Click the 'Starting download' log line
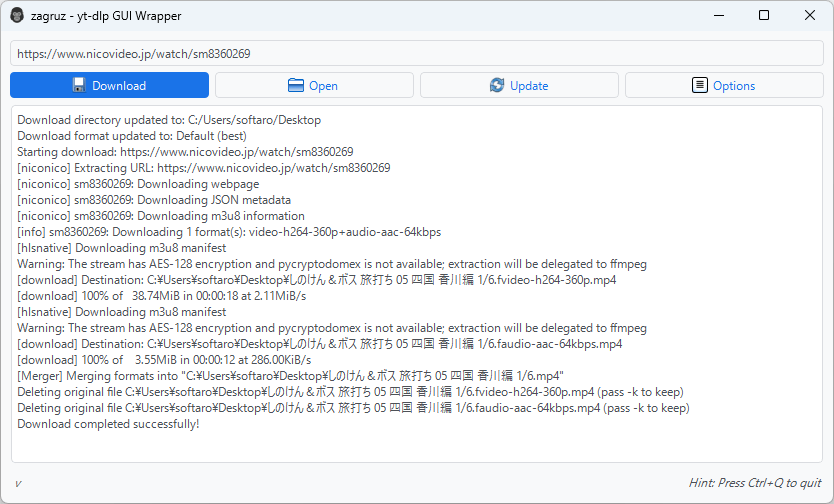 185,152
